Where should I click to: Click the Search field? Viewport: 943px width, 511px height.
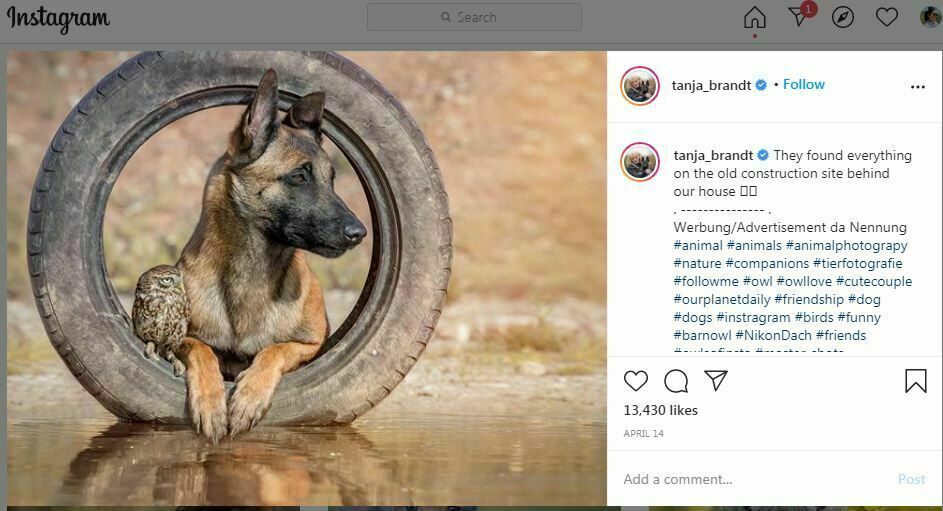click(x=474, y=17)
